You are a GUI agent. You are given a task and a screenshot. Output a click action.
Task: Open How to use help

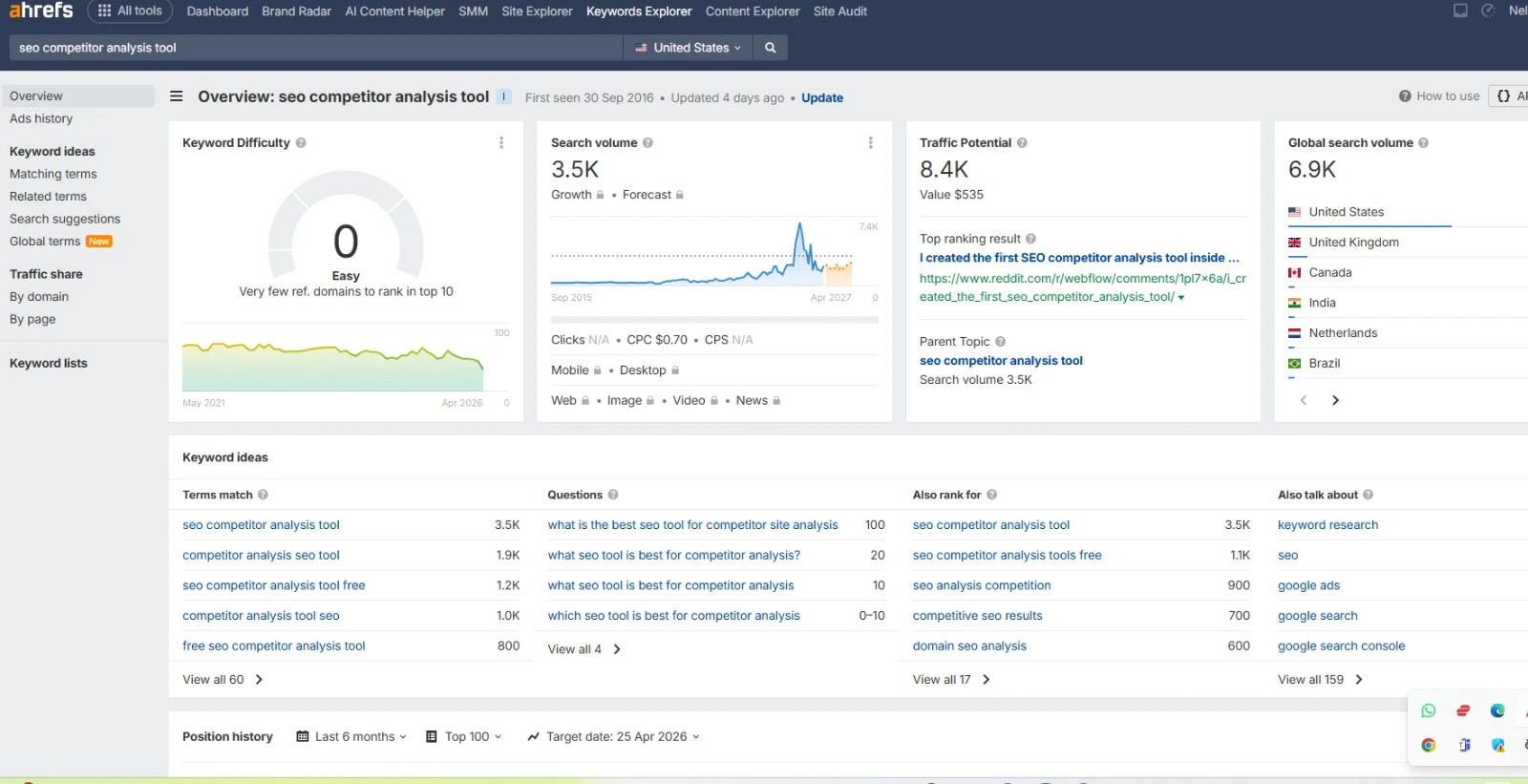click(1439, 96)
